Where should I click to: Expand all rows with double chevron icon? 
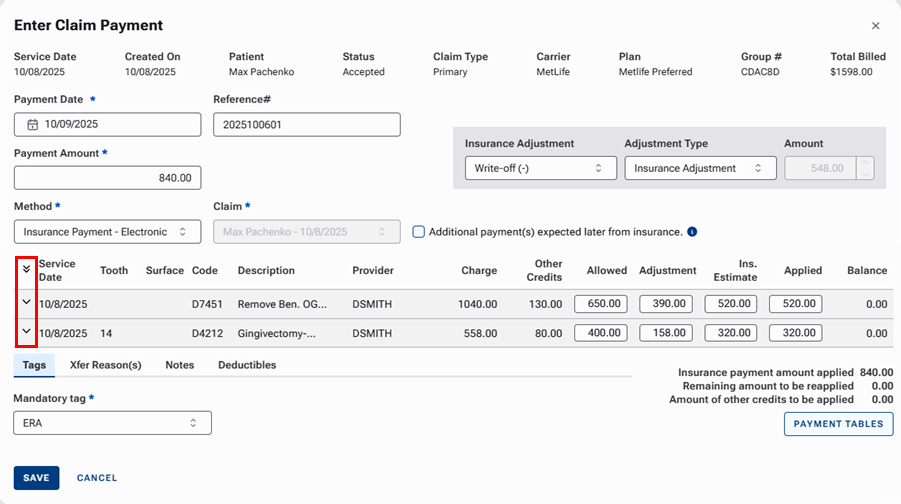pos(27,269)
